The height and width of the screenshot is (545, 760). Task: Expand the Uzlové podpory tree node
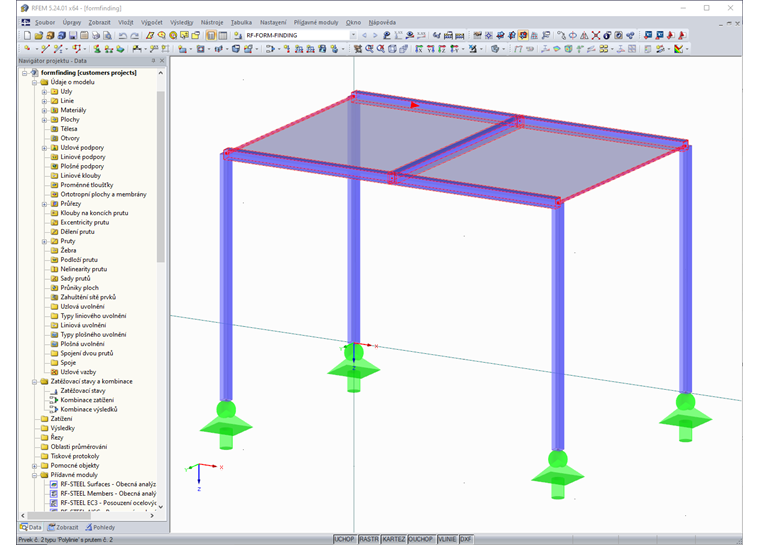click(x=44, y=148)
